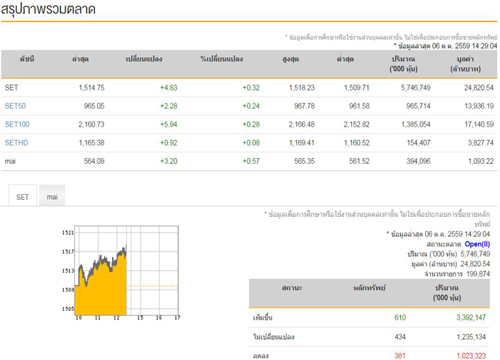Click SET100 latest value 2,160.73
This screenshot has height=360, width=500.
coord(91,124)
